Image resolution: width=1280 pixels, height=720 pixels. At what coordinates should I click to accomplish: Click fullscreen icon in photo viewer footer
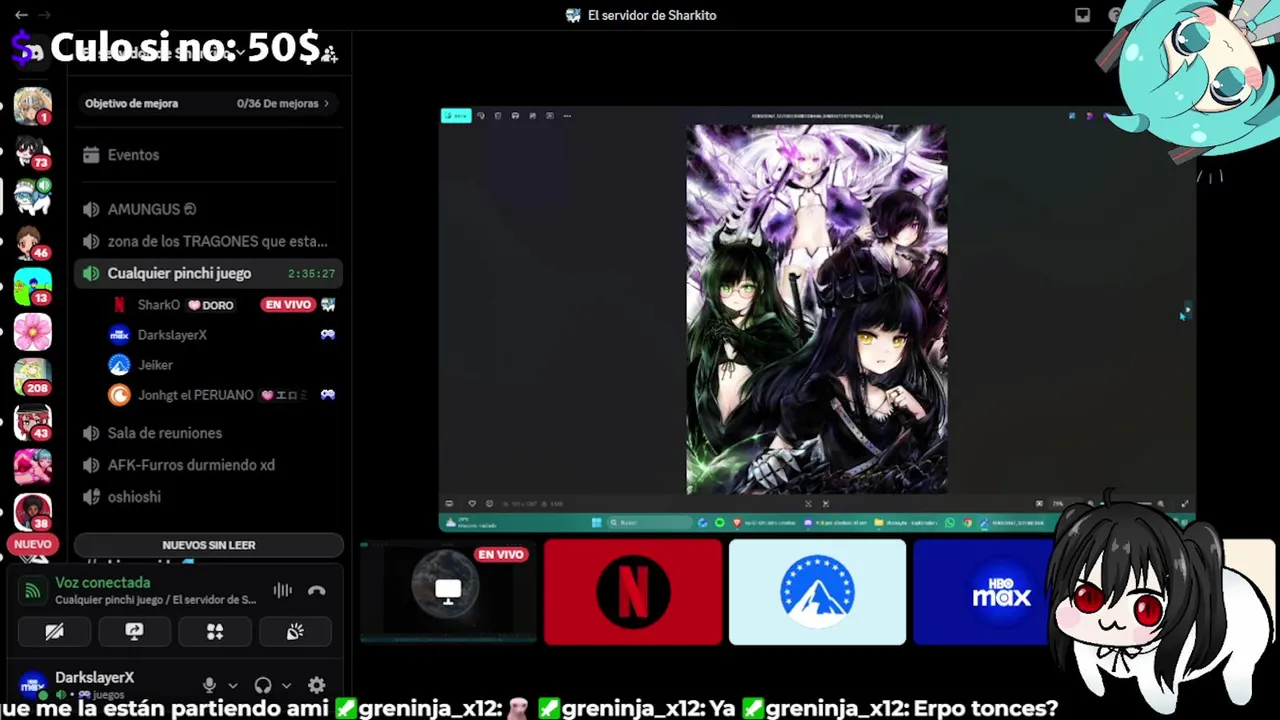[x=1185, y=504]
